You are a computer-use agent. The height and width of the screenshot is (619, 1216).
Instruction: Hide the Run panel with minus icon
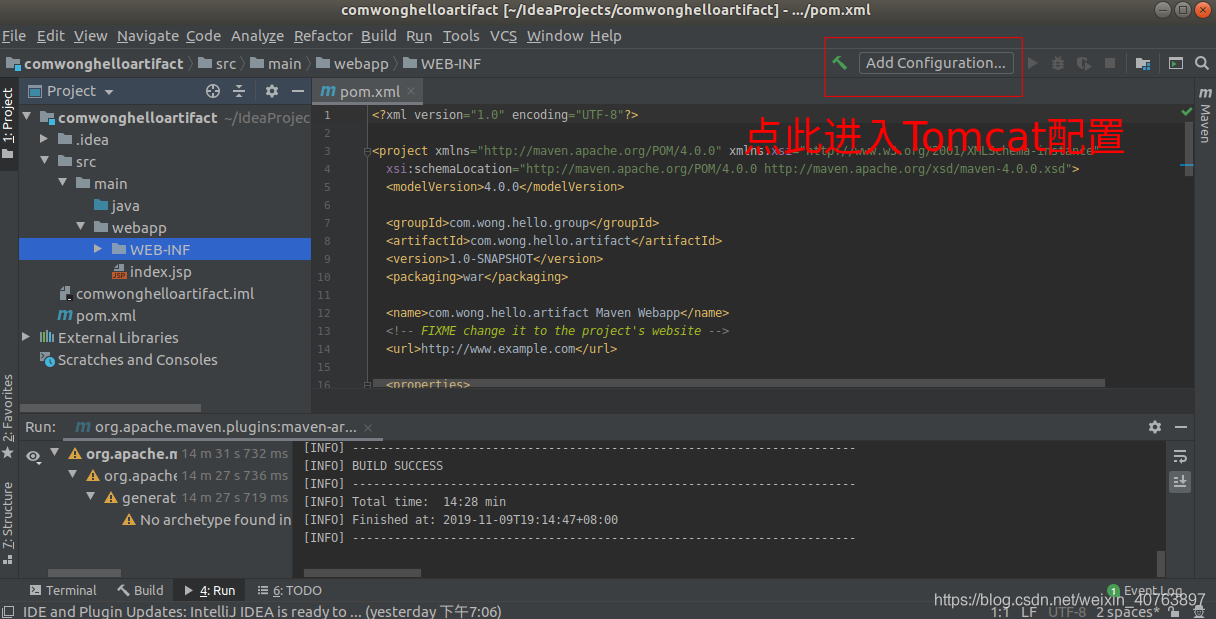coord(1180,427)
